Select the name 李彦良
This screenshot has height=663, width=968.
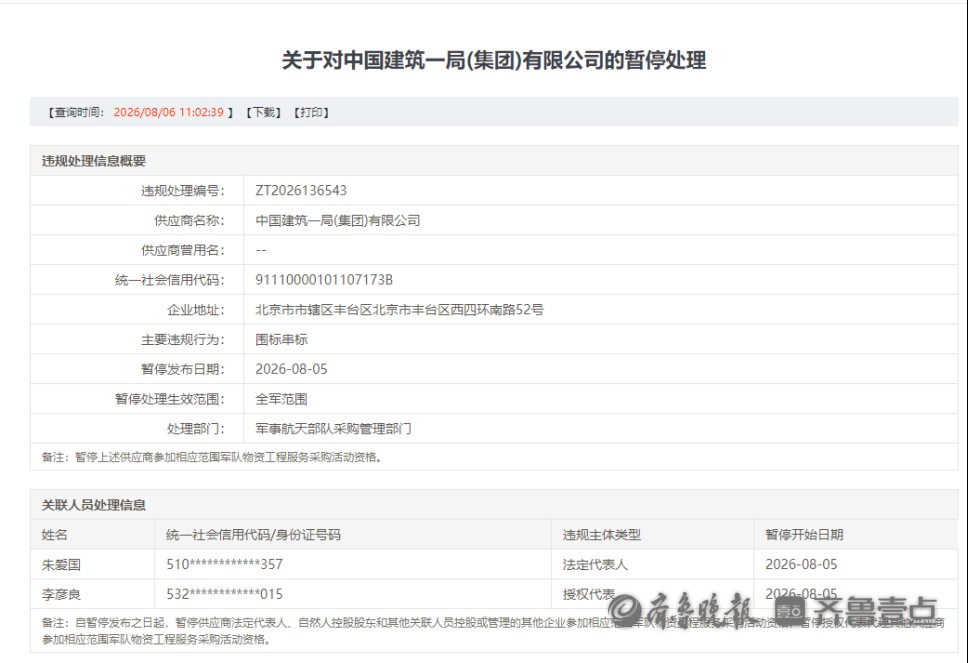(61, 594)
